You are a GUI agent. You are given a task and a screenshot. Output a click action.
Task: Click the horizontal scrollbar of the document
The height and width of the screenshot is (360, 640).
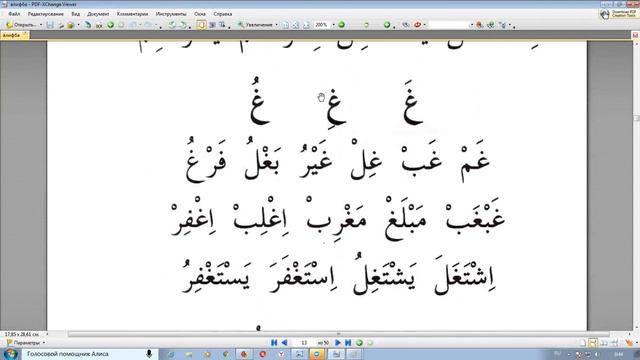tap(339, 334)
